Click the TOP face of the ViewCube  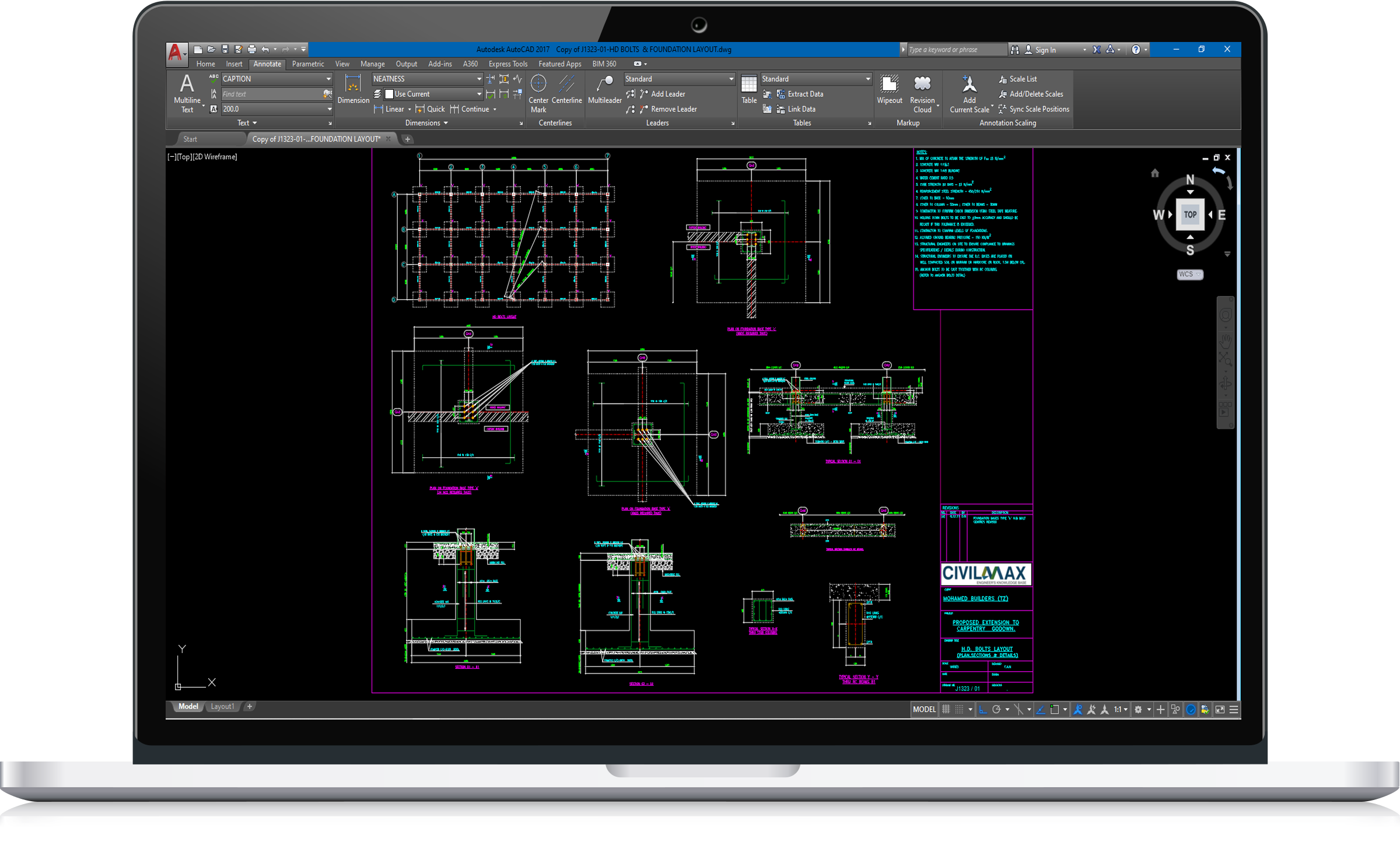click(1190, 215)
